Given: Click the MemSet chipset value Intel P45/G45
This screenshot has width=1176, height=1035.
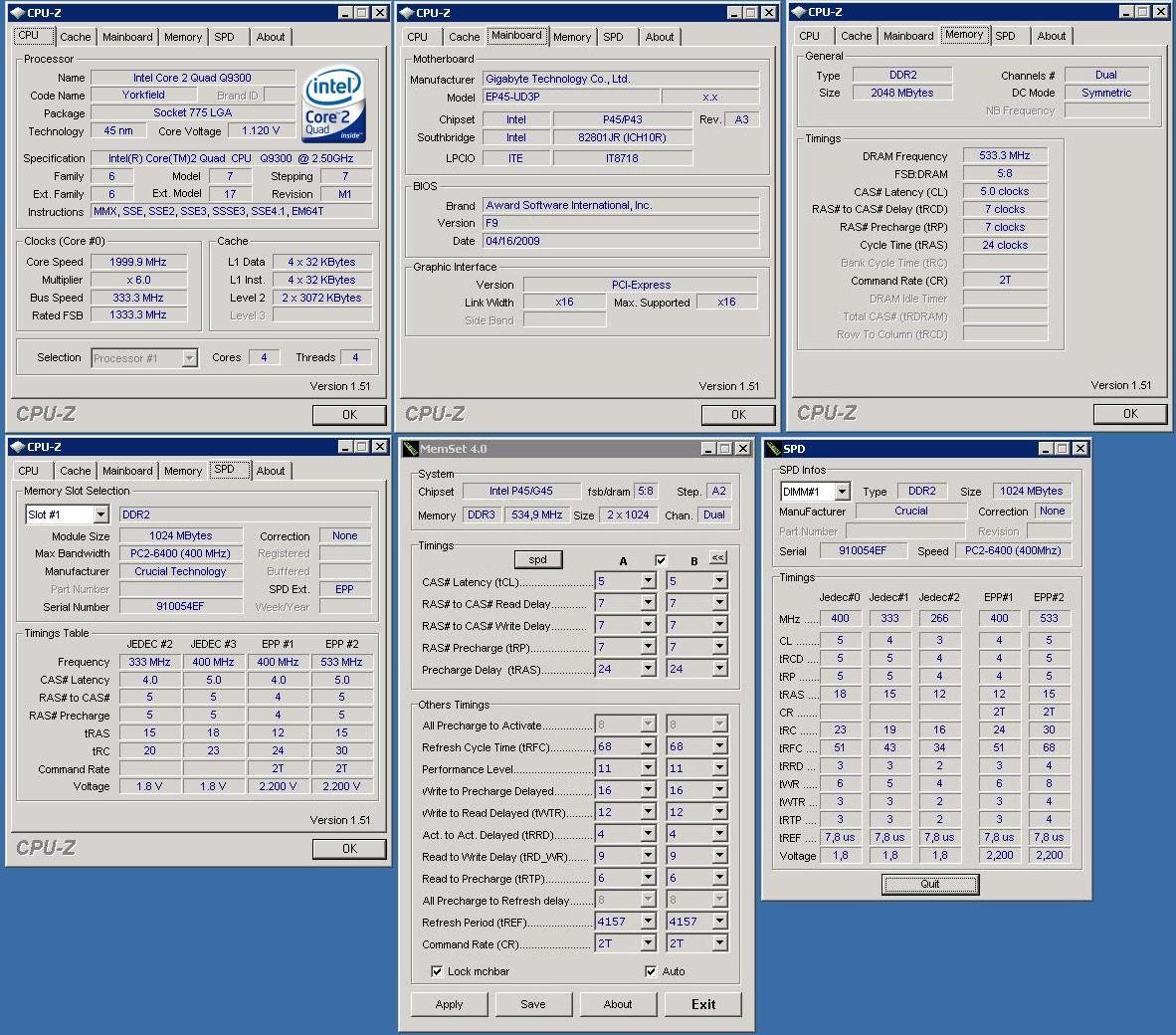Looking at the screenshot, I should (521, 492).
